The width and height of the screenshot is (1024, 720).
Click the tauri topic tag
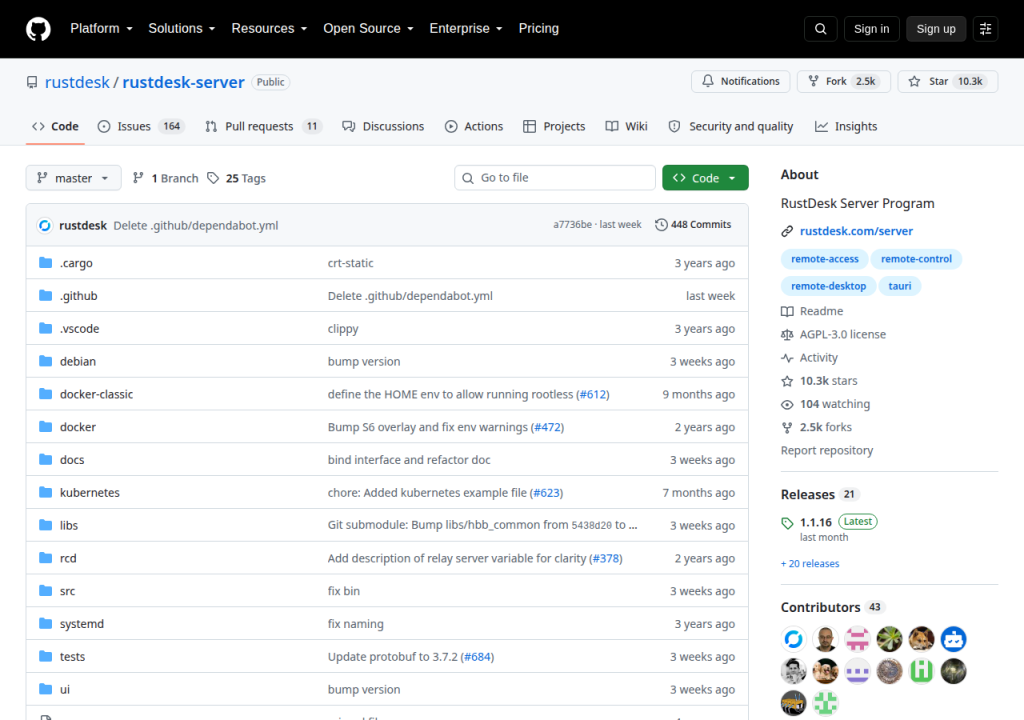click(900, 286)
